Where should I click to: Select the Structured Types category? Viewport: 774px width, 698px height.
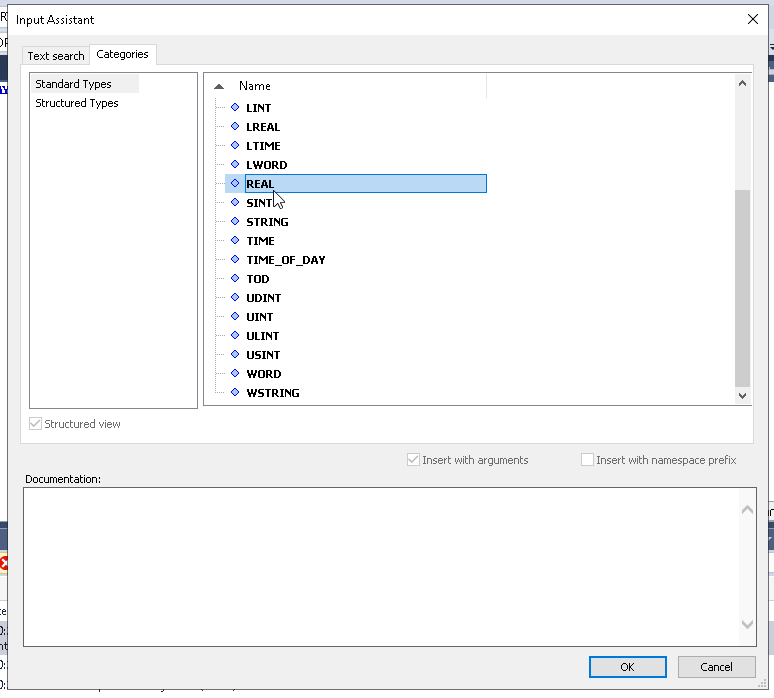click(77, 103)
